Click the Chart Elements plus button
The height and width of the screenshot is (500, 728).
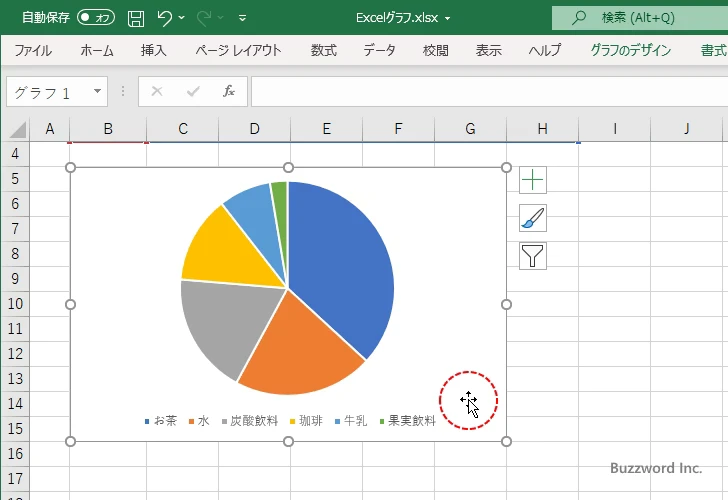tap(533, 180)
